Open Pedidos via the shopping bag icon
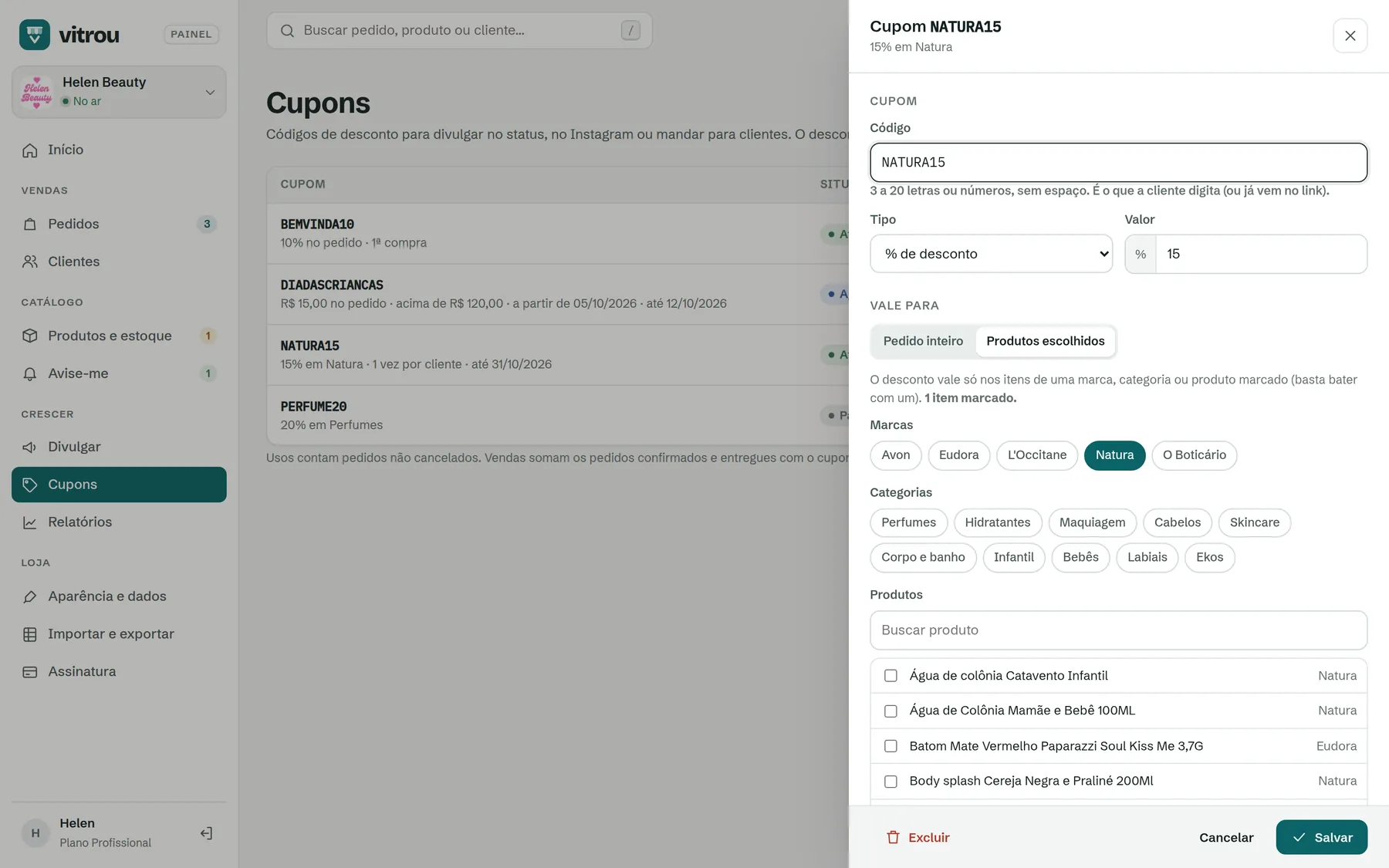Viewport: 1389px width, 868px height. coord(30,225)
